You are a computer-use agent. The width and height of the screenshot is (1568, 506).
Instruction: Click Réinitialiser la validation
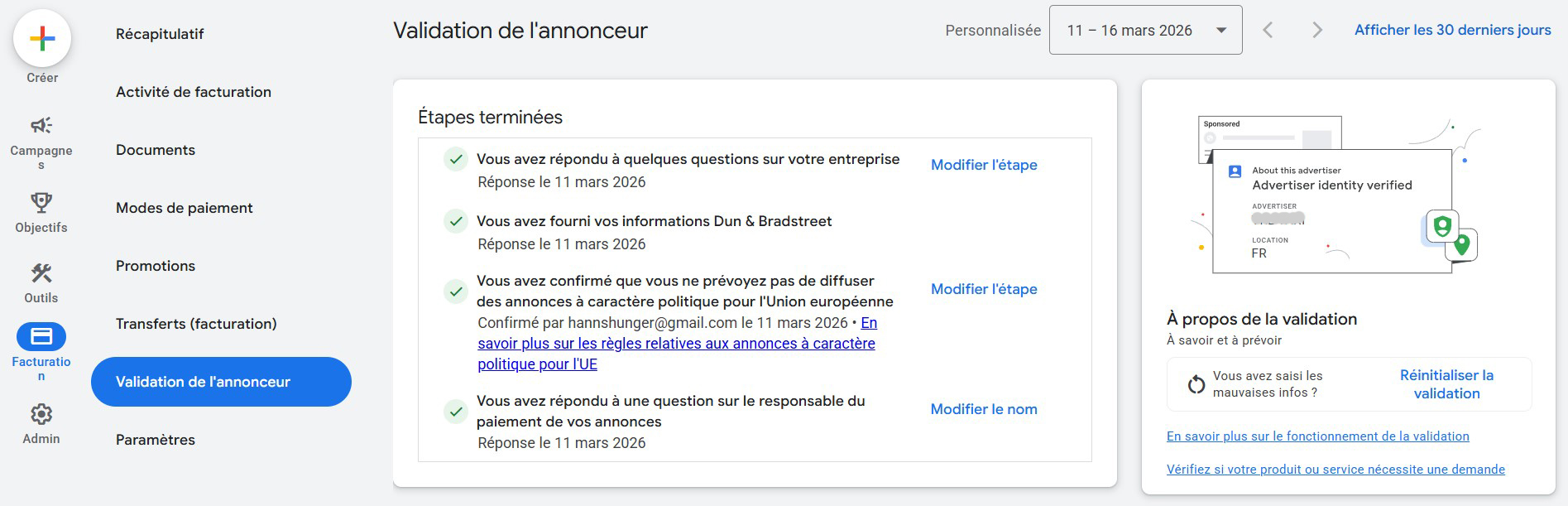[1446, 384]
